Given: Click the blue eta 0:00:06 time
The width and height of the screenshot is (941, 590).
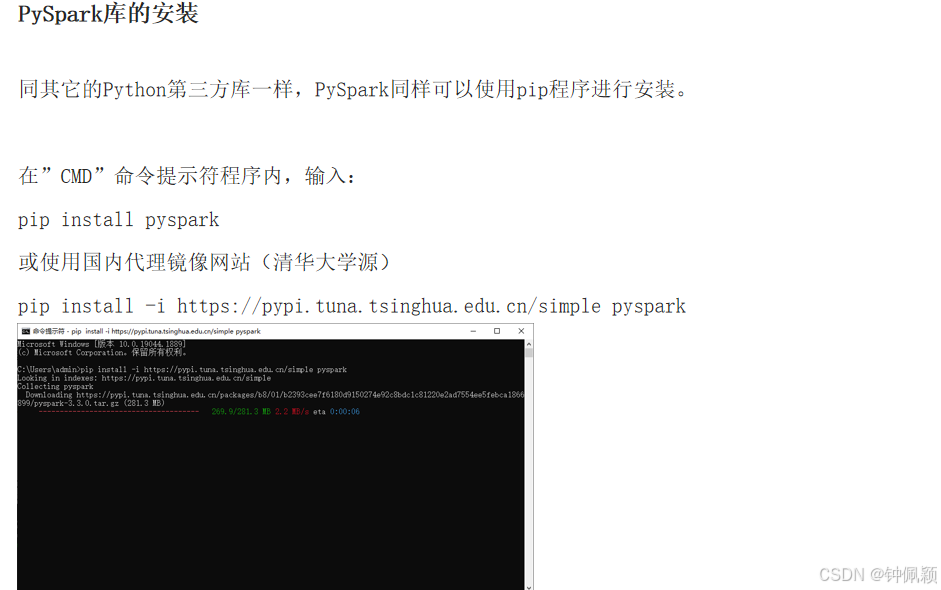Looking at the screenshot, I should (344, 412).
